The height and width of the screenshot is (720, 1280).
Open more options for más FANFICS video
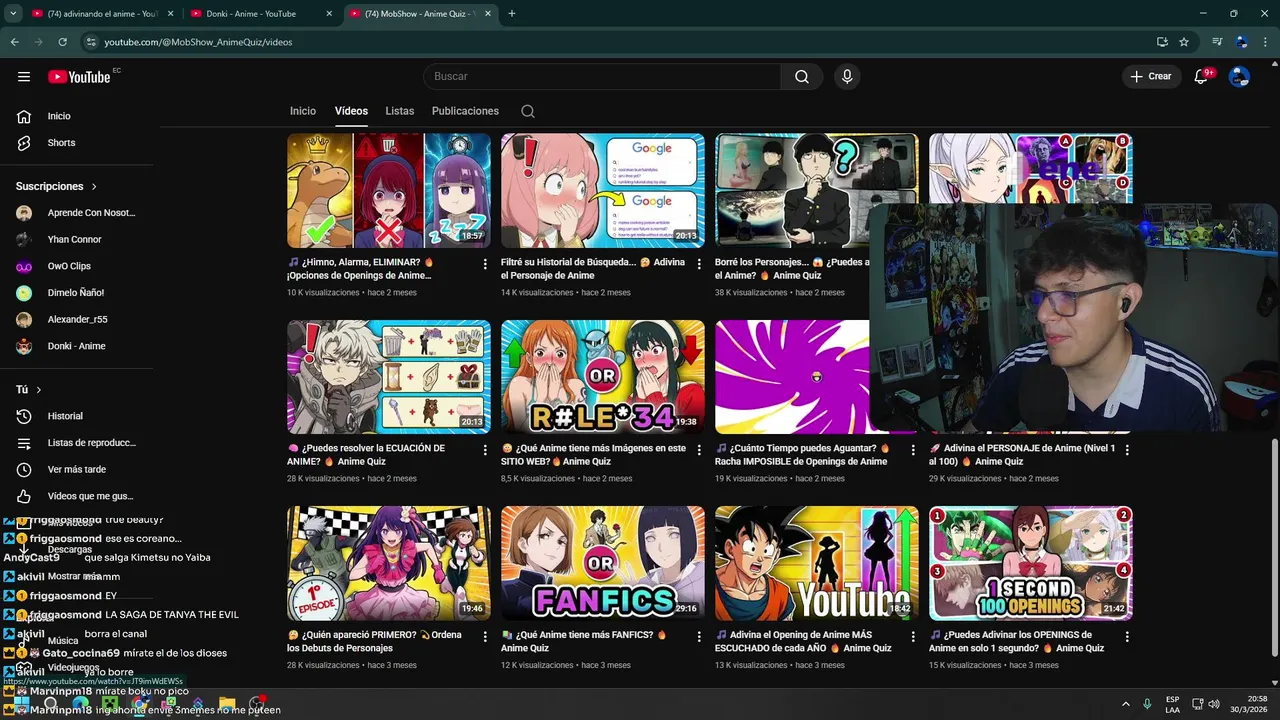coord(699,636)
